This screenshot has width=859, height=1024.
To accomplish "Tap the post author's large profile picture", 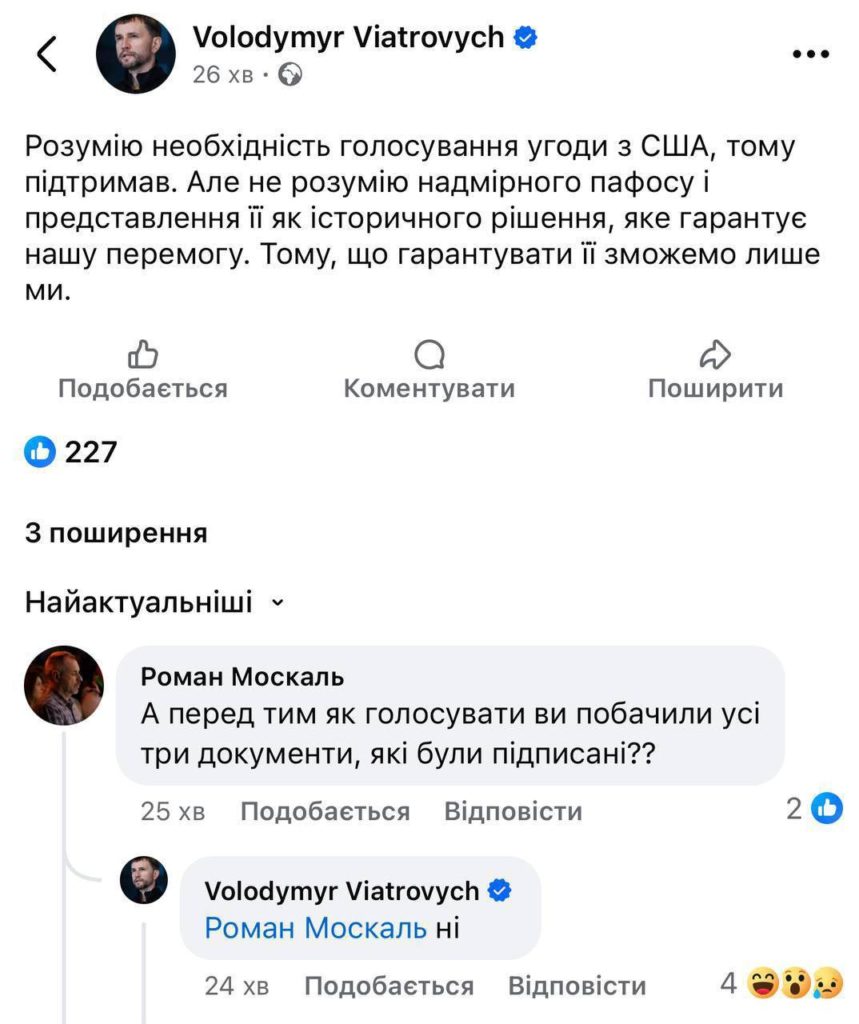I will (x=135, y=54).
